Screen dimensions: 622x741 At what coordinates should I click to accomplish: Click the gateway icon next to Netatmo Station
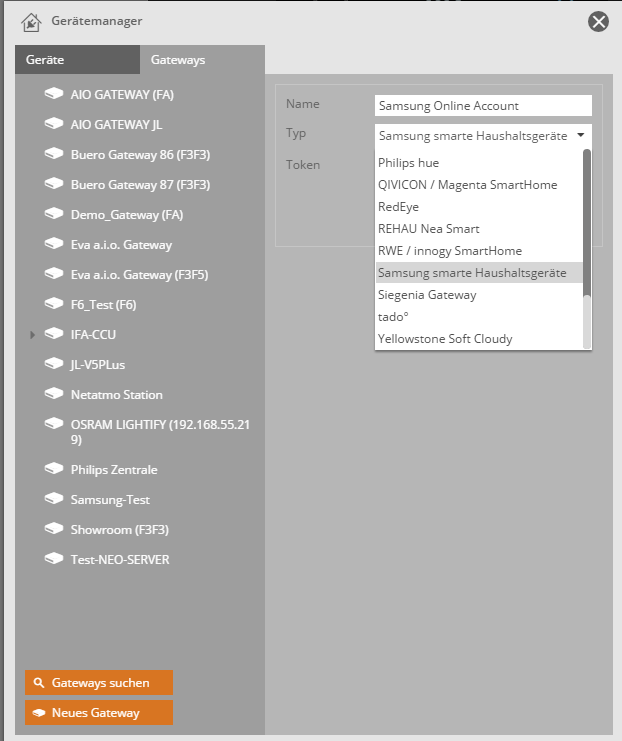coord(54,395)
